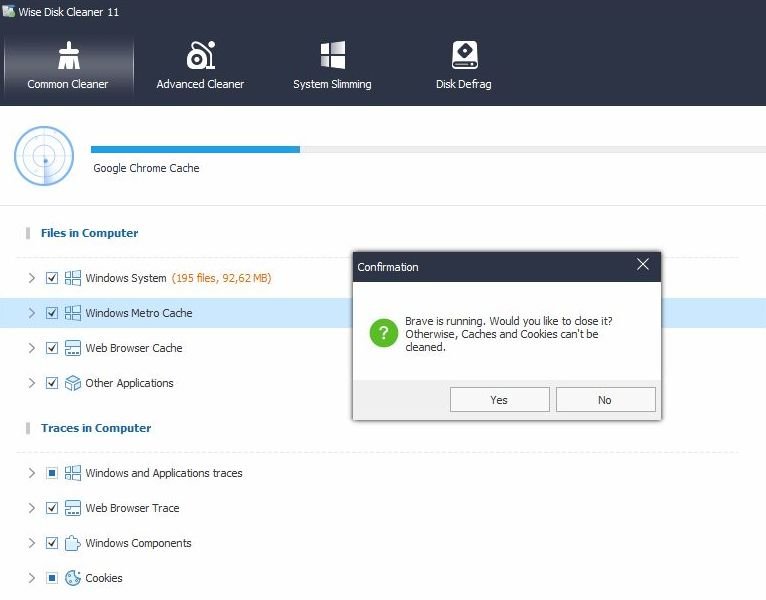Click the Google Chrome Cache status text
The height and width of the screenshot is (600, 766).
click(x=146, y=168)
